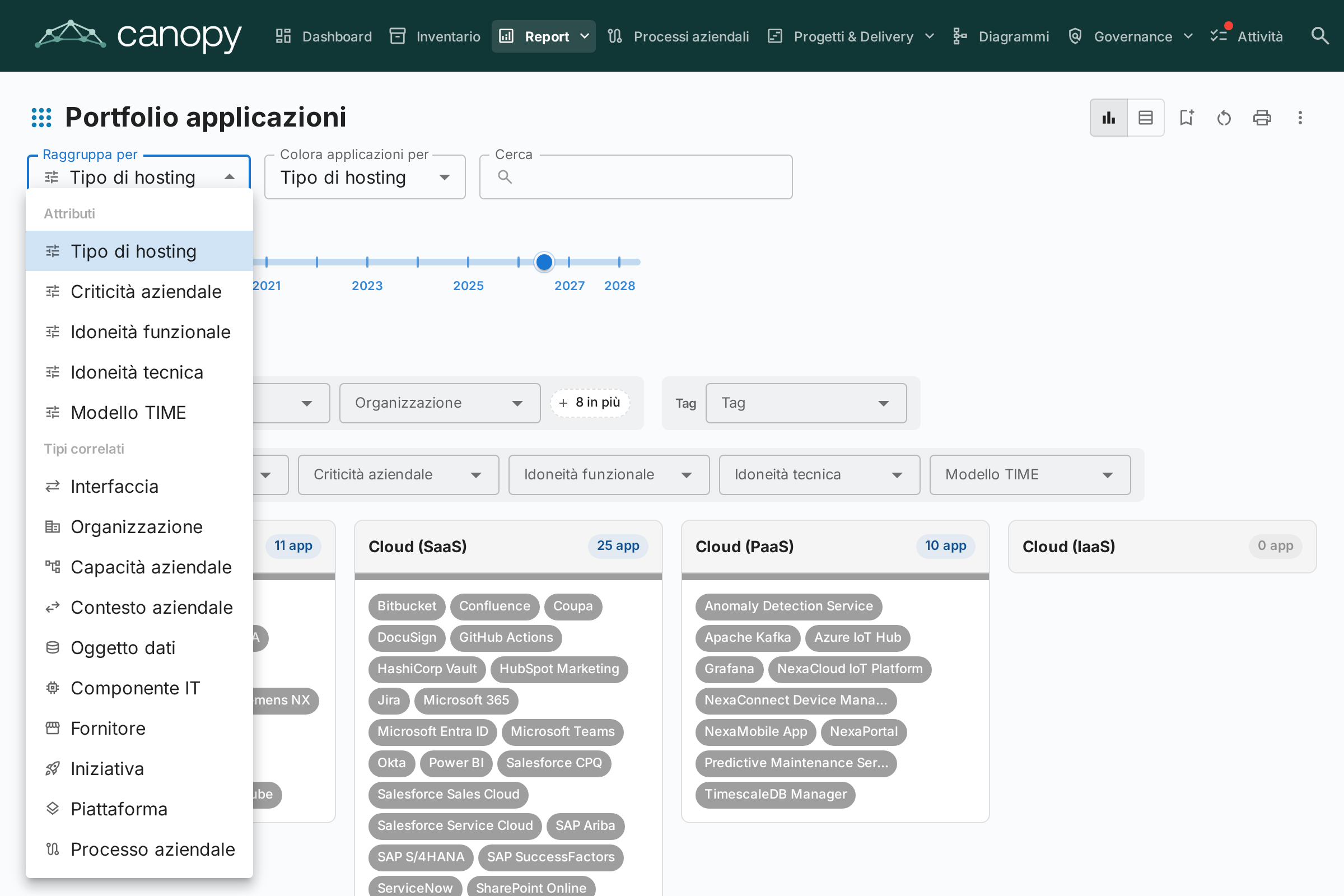Click the + 8 in più button
Image resolution: width=1344 pixels, height=896 pixels.
(x=590, y=403)
